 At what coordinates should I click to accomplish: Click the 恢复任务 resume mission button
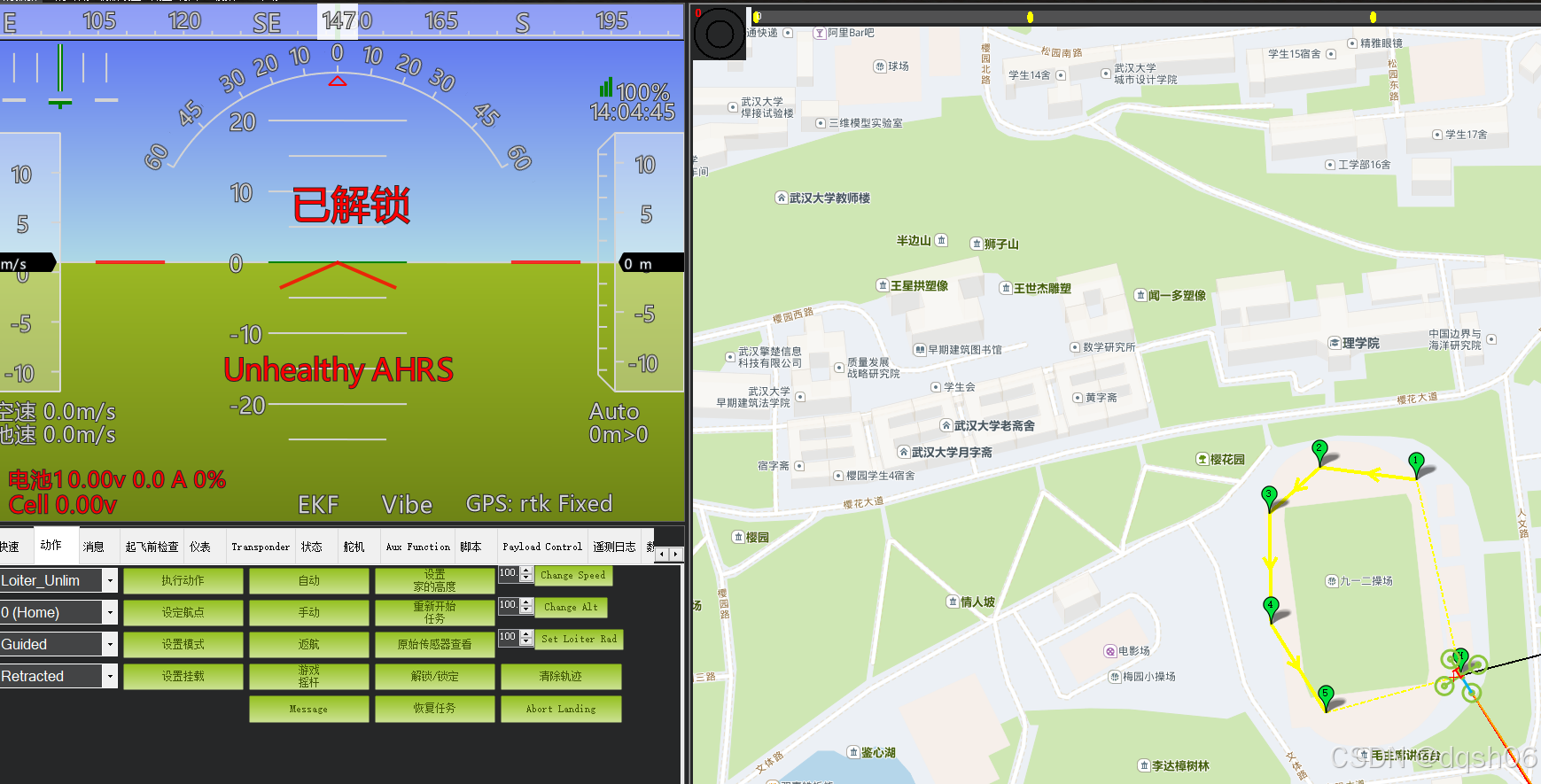pyautogui.click(x=435, y=709)
